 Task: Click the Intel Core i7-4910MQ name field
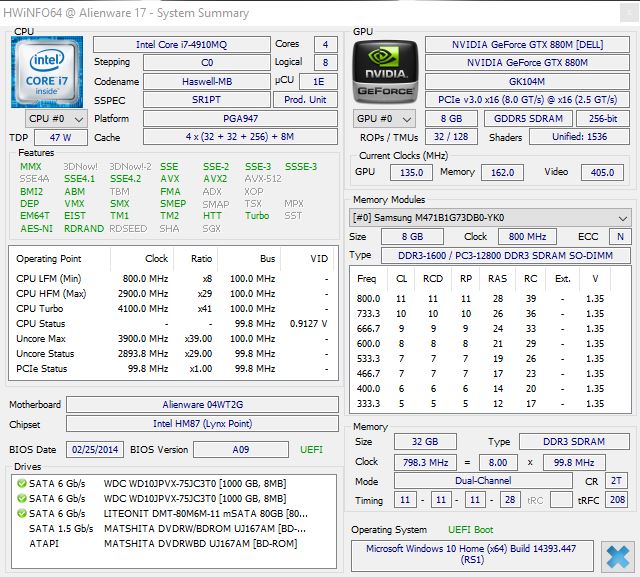pyautogui.click(x=182, y=44)
